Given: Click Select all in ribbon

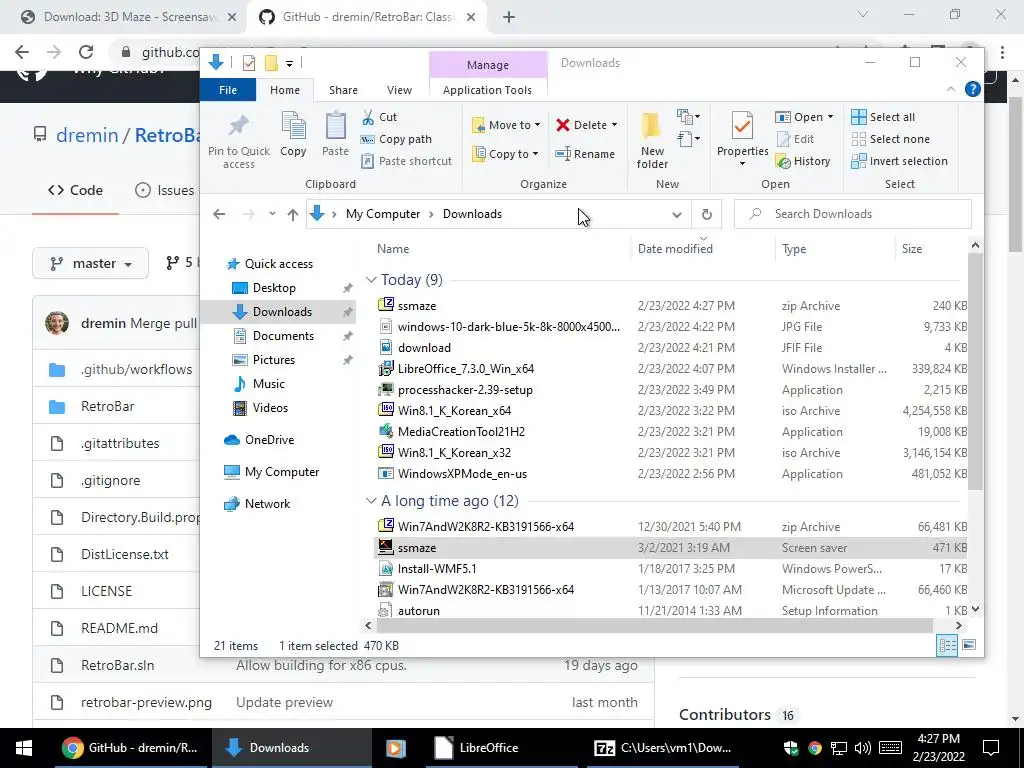Looking at the screenshot, I should 883,117.
